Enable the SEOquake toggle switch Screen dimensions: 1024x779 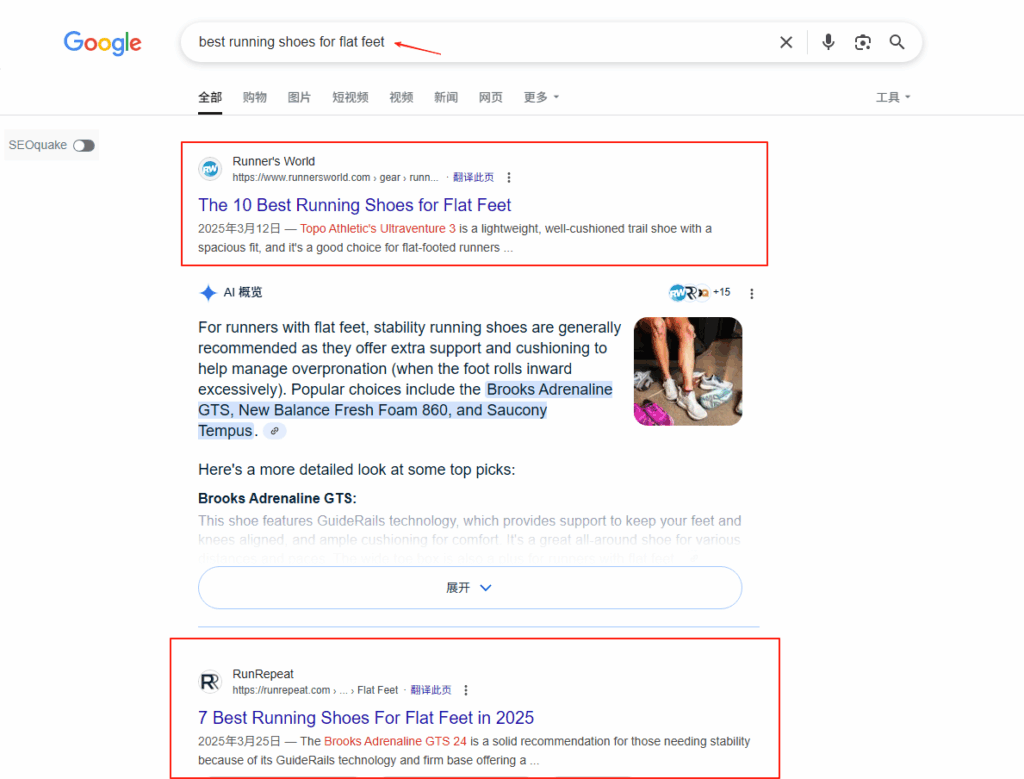(x=84, y=146)
